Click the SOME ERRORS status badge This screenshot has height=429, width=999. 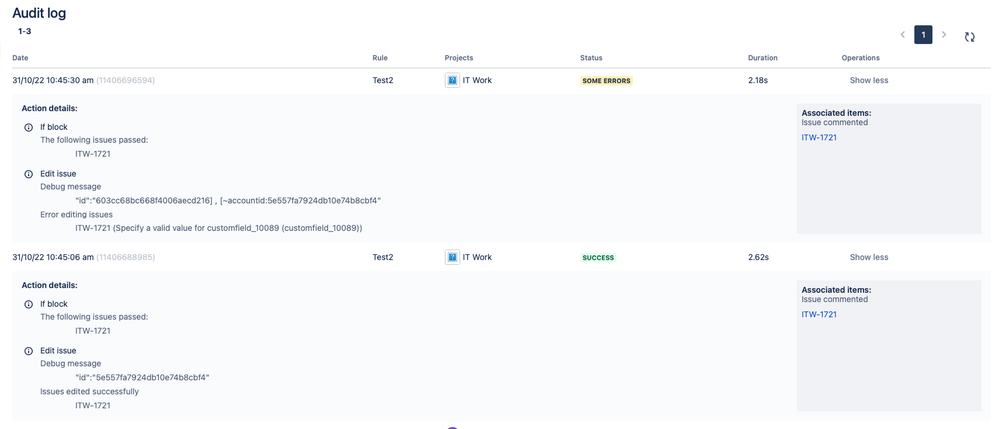[606, 81]
